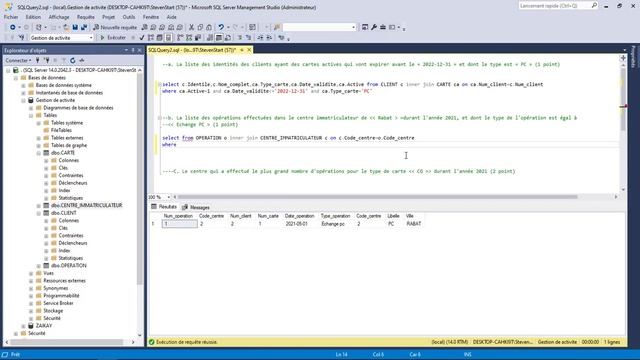Open the Requête menu
The image size is (640, 360).
tap(86, 17)
